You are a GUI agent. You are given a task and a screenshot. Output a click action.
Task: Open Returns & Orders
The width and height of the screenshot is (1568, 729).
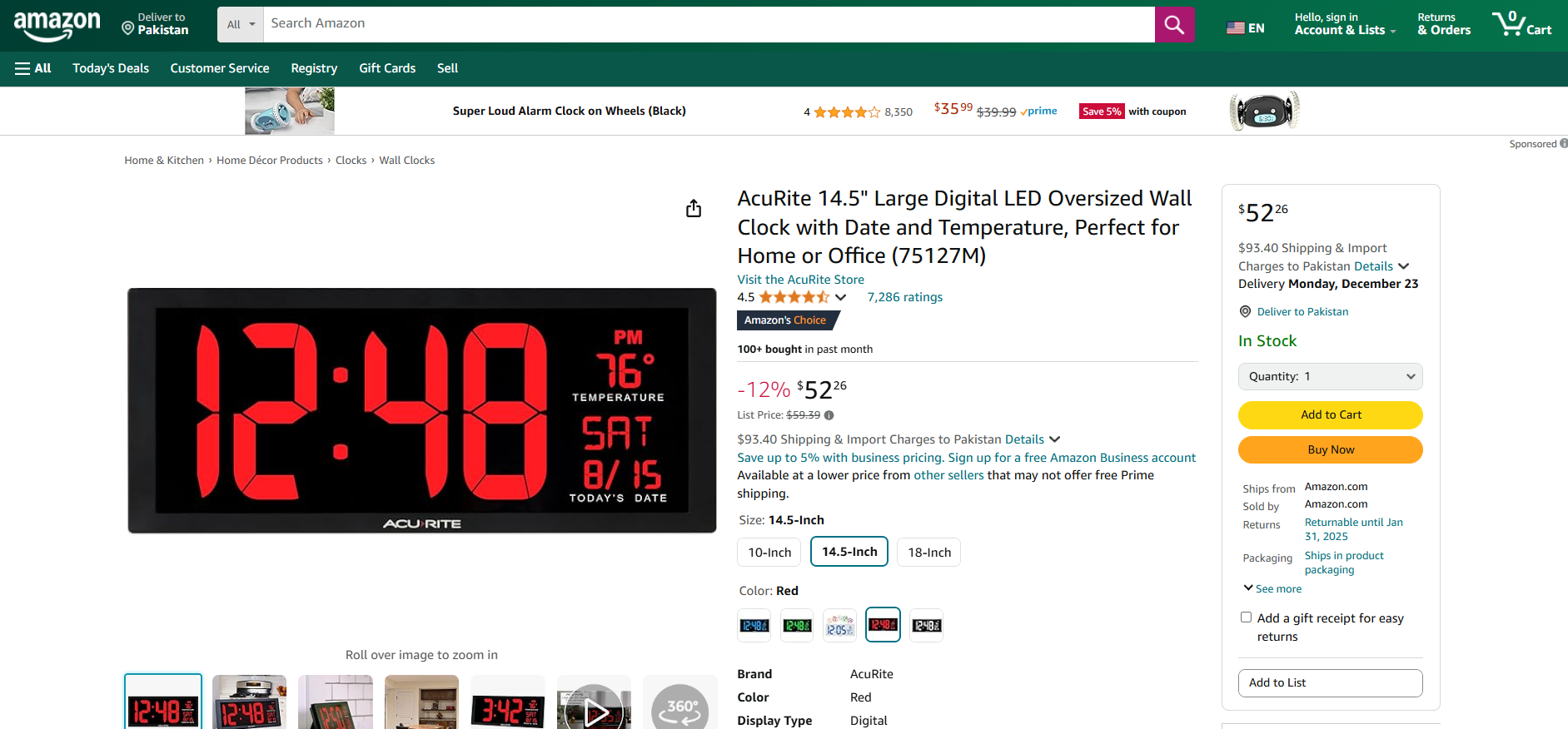(x=1444, y=24)
